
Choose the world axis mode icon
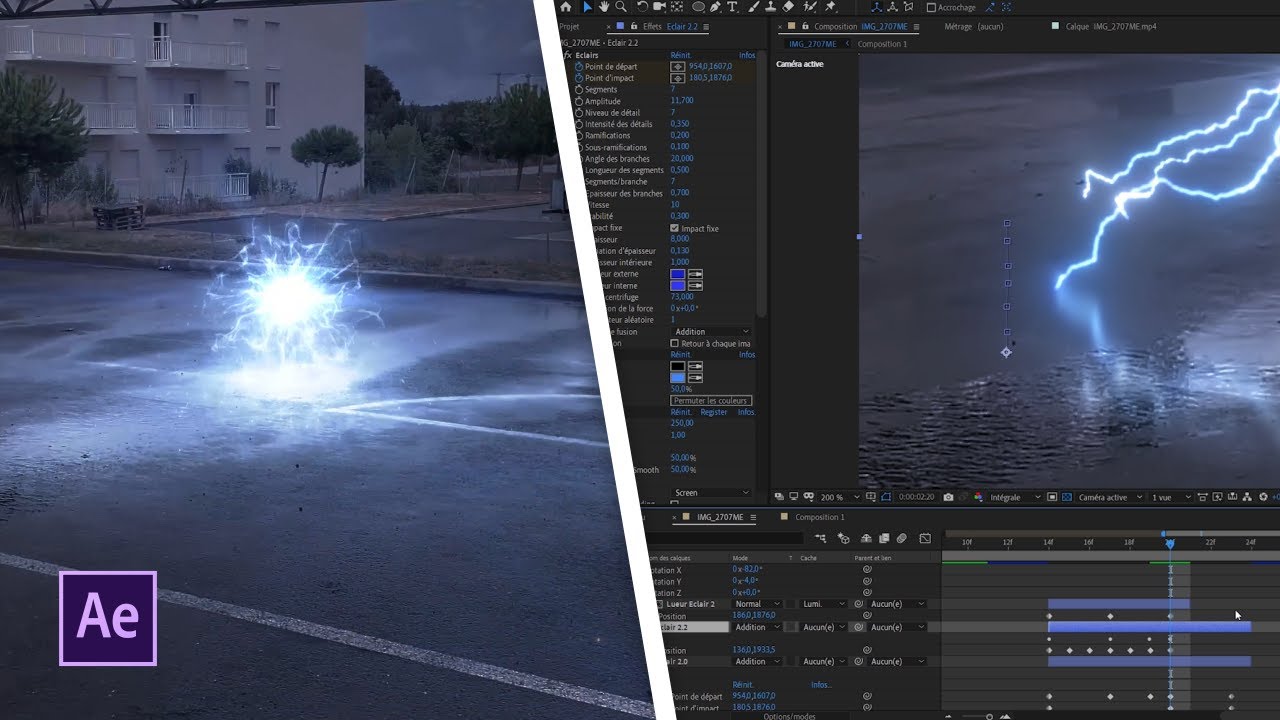(x=892, y=7)
